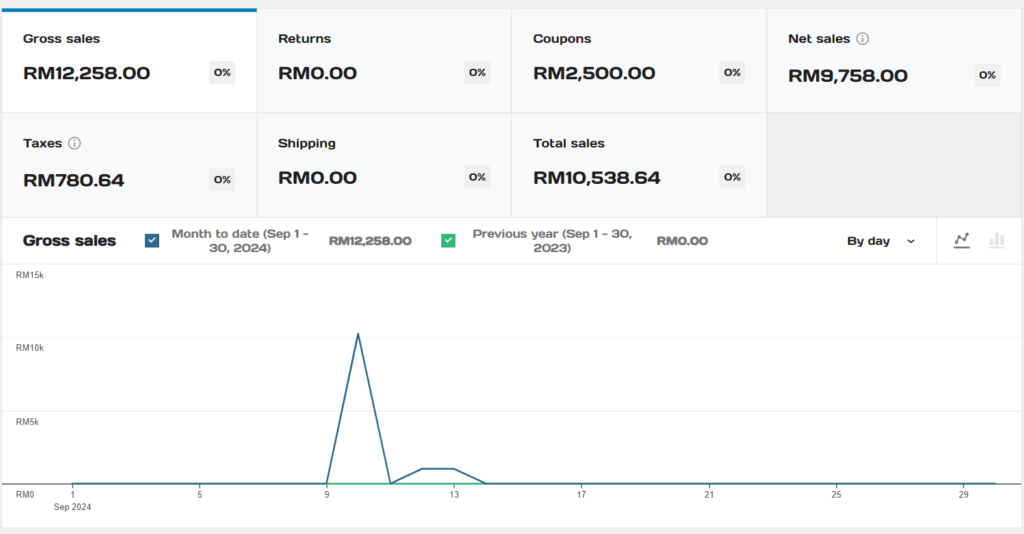Click the chart peak on September 10
The image size is (1024, 534).
358,334
